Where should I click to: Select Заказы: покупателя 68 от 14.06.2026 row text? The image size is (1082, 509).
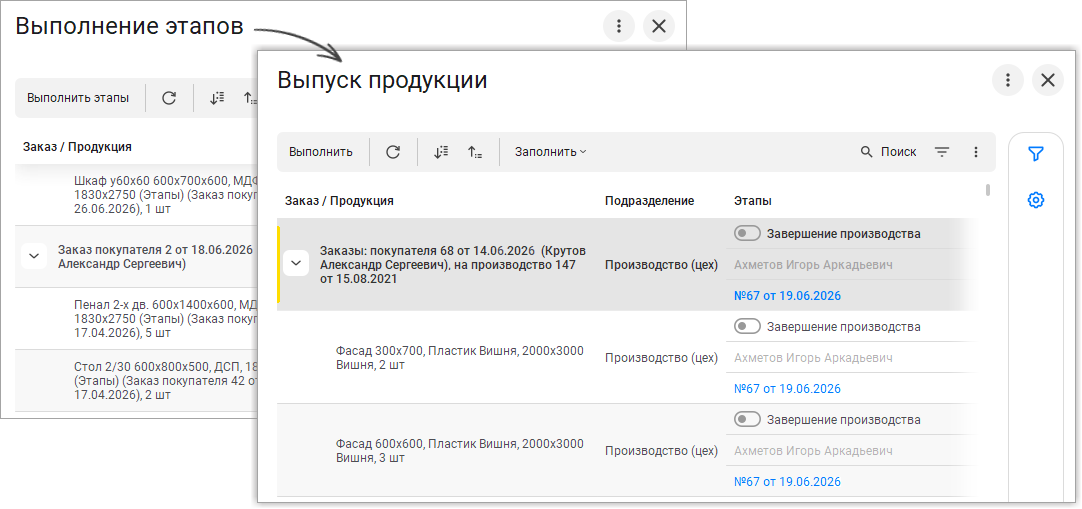click(453, 265)
